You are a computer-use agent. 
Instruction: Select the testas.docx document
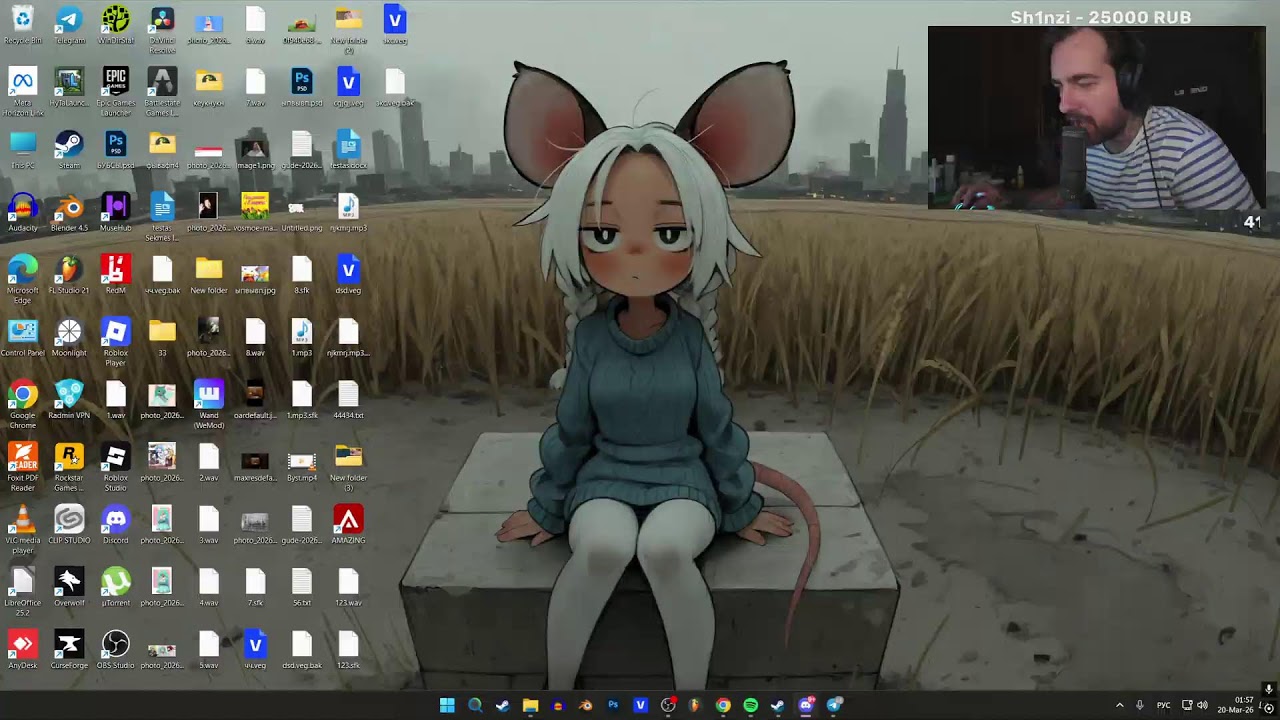(348, 151)
